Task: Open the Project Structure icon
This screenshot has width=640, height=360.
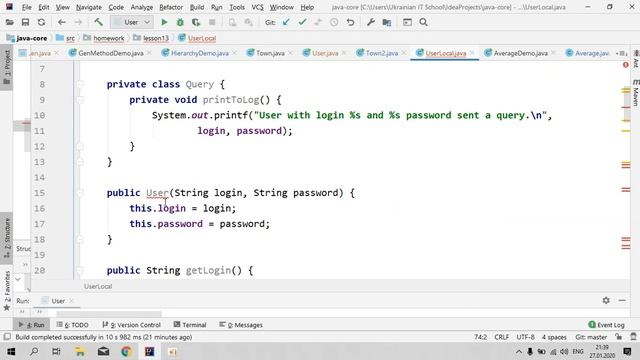Action: point(387,22)
